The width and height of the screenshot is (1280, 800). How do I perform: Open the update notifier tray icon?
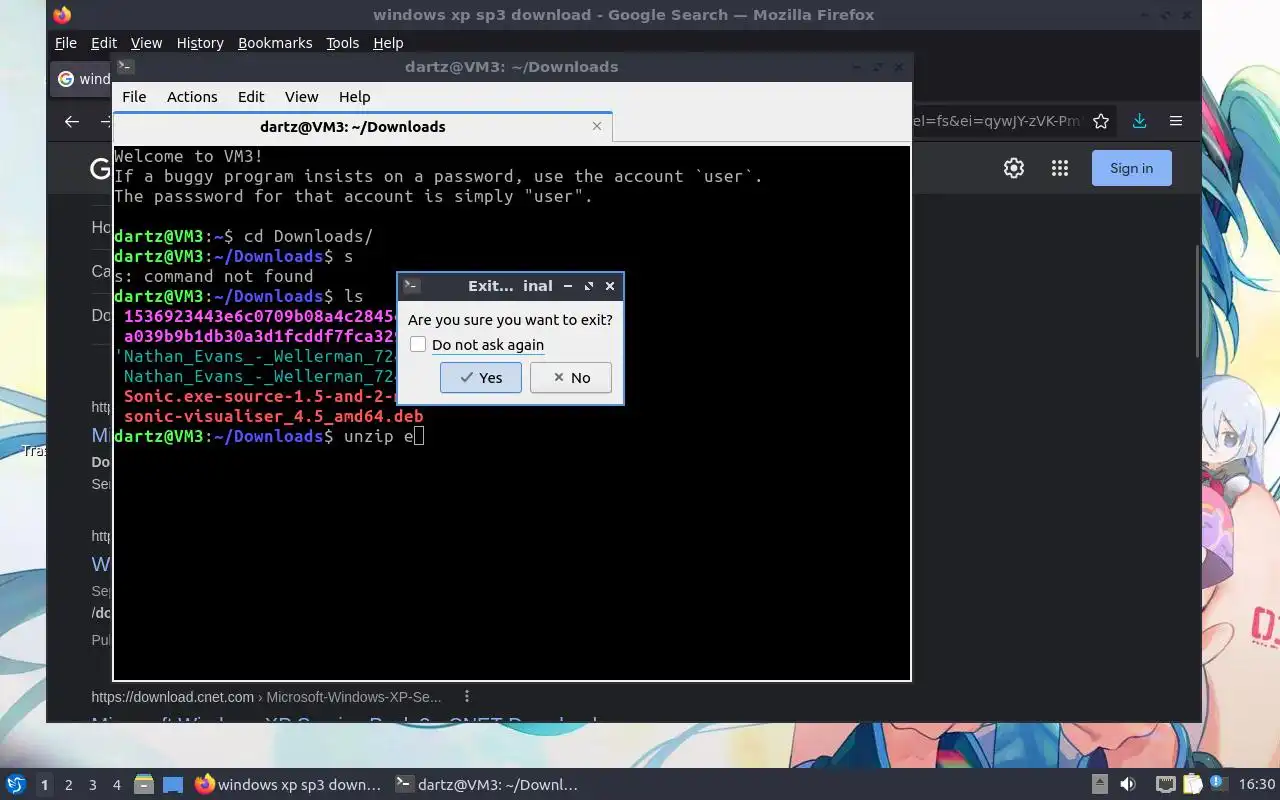pos(1218,784)
